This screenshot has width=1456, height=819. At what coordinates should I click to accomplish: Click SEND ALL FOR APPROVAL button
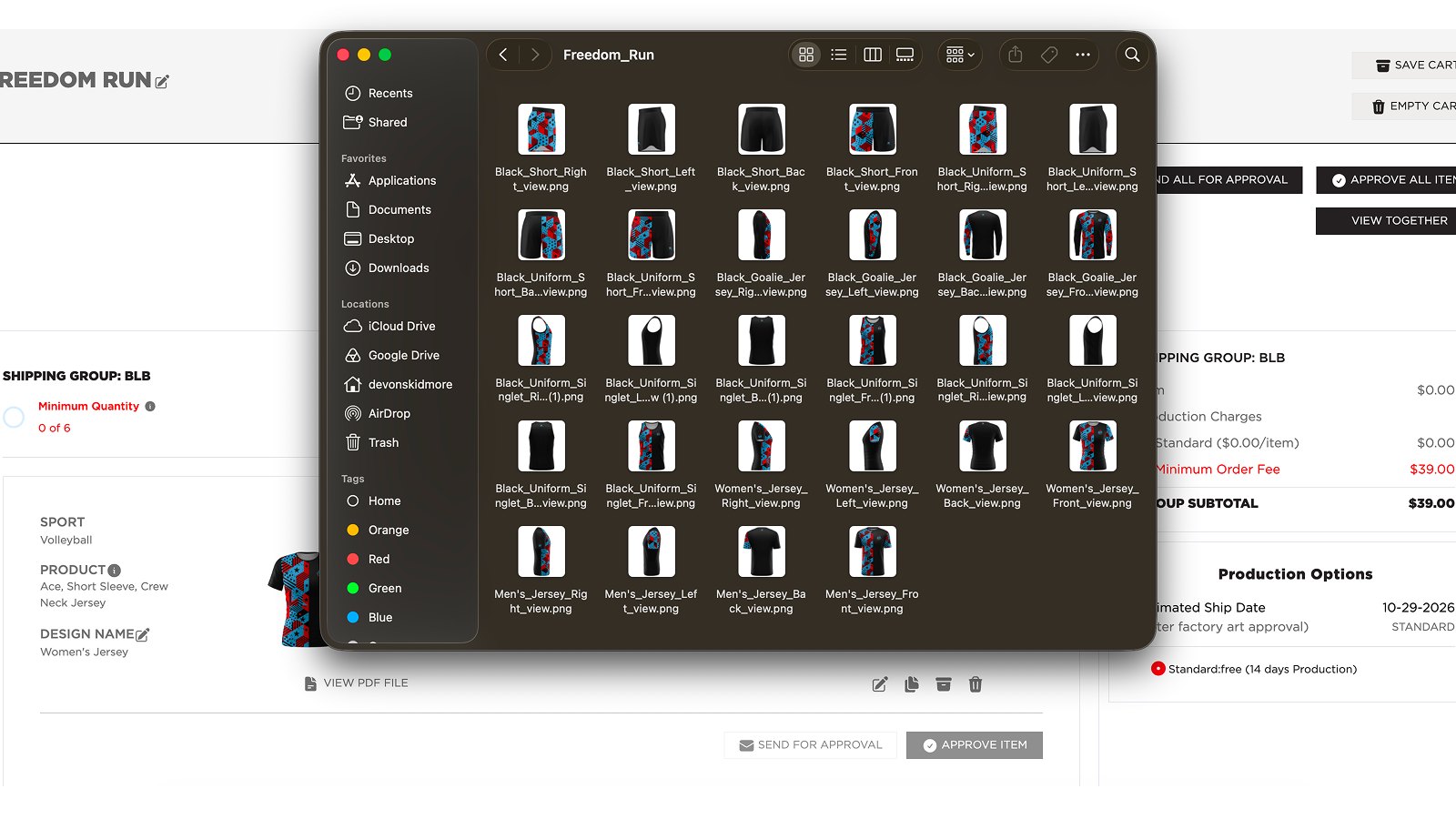[x=1229, y=180]
